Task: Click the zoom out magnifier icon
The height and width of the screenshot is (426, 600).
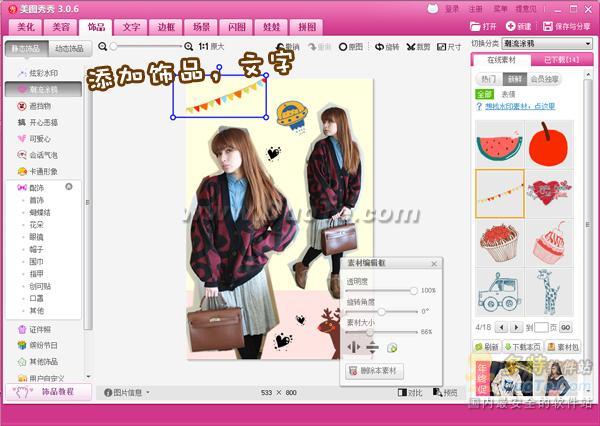Action: click(102, 47)
